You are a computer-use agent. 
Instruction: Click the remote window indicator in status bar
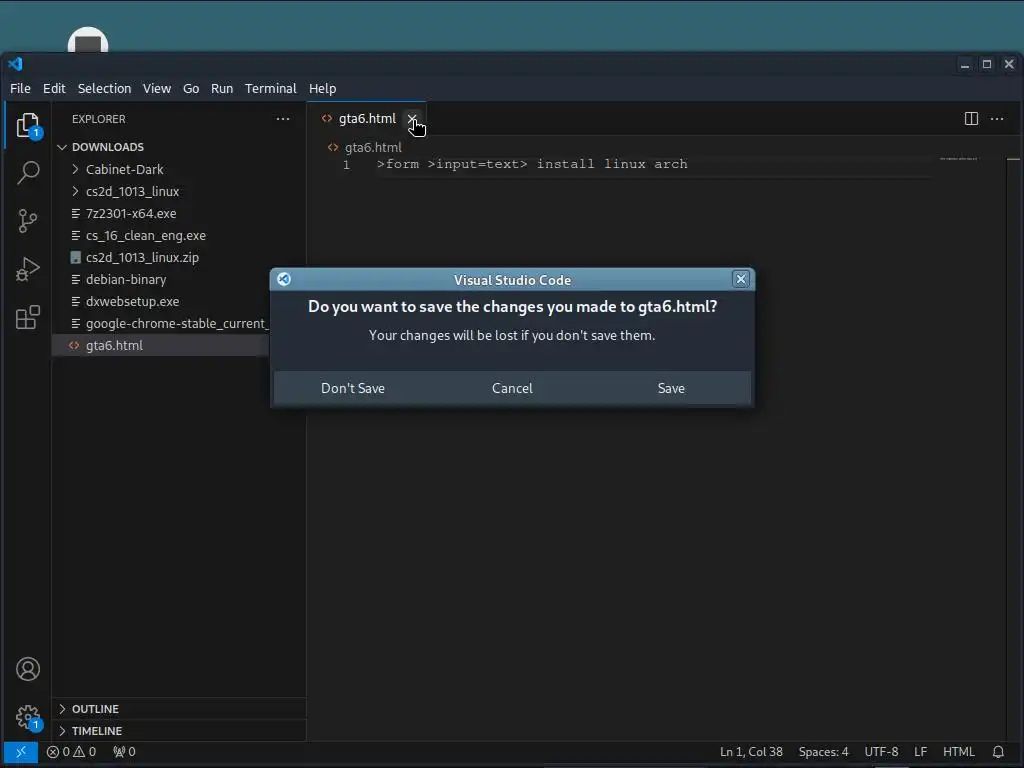(21, 752)
